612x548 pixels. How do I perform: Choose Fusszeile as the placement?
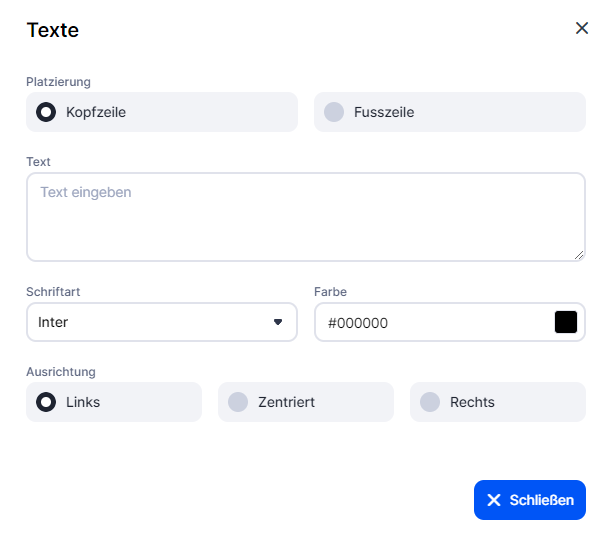334,112
